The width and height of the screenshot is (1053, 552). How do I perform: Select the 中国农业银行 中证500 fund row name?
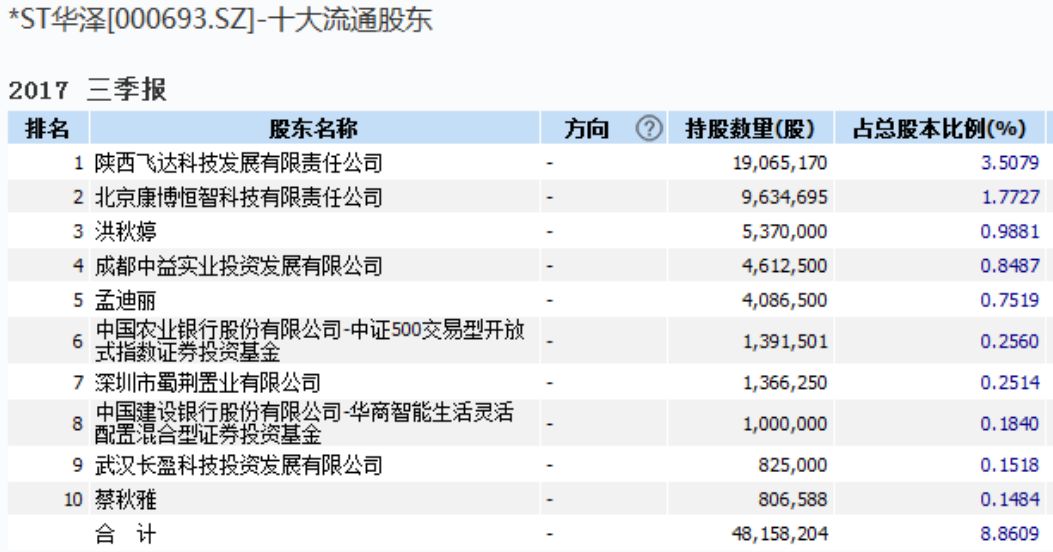[x=310, y=340]
